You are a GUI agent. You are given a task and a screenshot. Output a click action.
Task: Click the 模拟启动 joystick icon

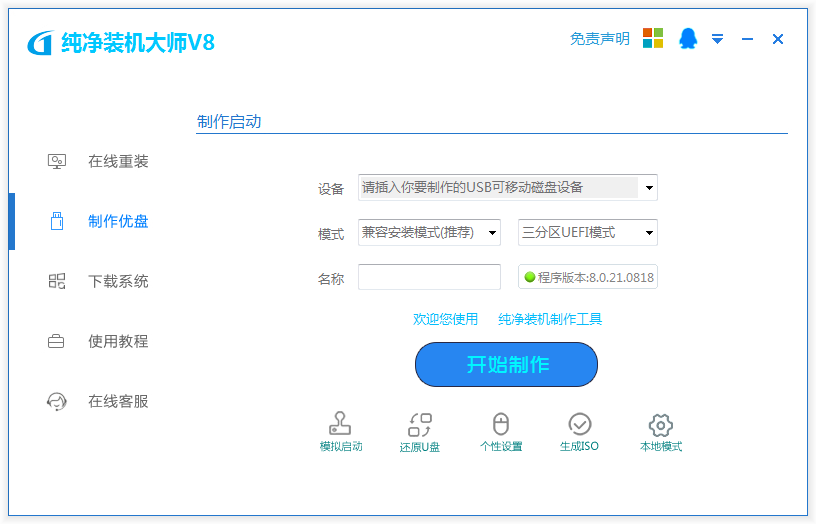click(340, 424)
